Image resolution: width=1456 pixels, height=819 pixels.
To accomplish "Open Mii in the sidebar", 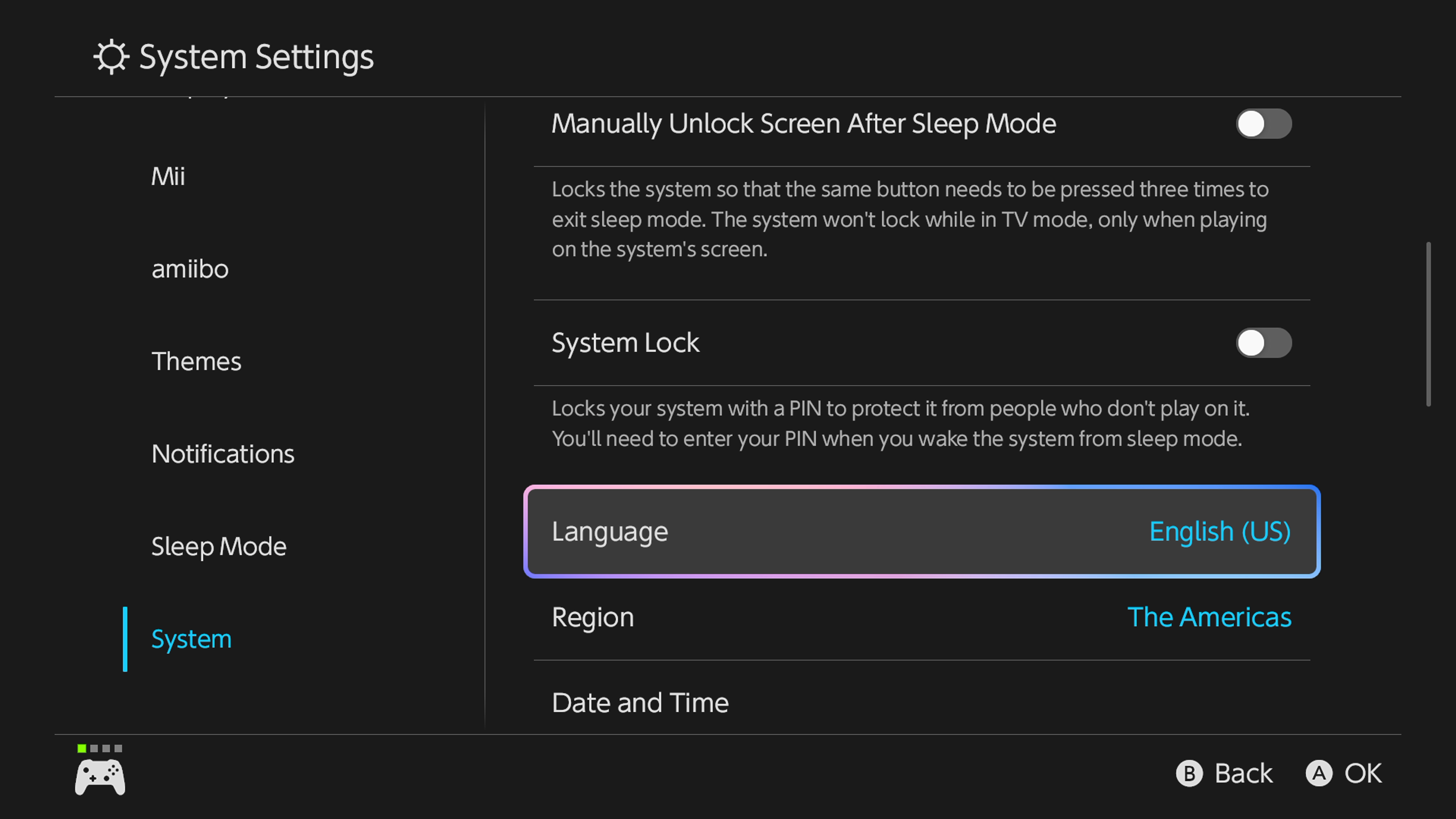I will (168, 176).
